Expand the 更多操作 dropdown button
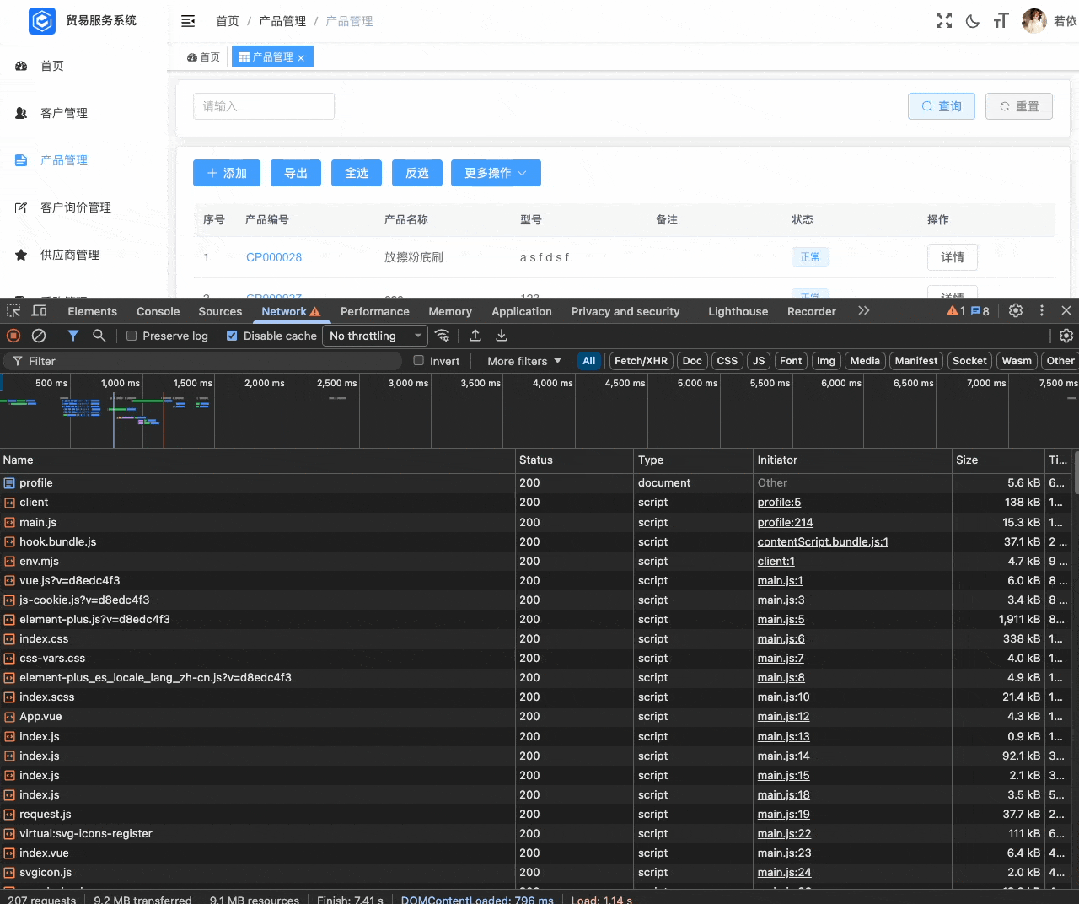This screenshot has height=904, width=1079. [x=496, y=173]
